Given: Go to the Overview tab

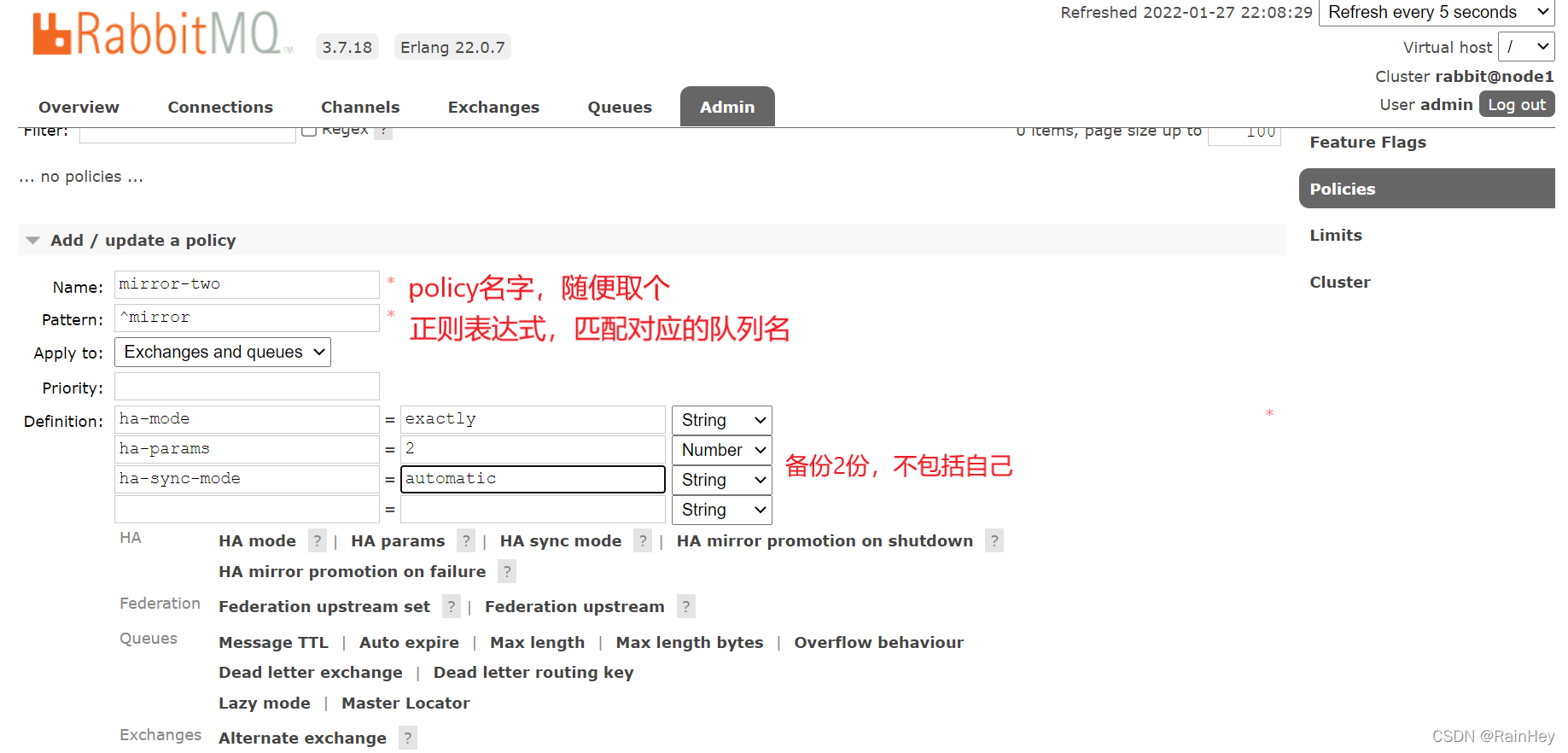Looking at the screenshot, I should click(x=79, y=107).
